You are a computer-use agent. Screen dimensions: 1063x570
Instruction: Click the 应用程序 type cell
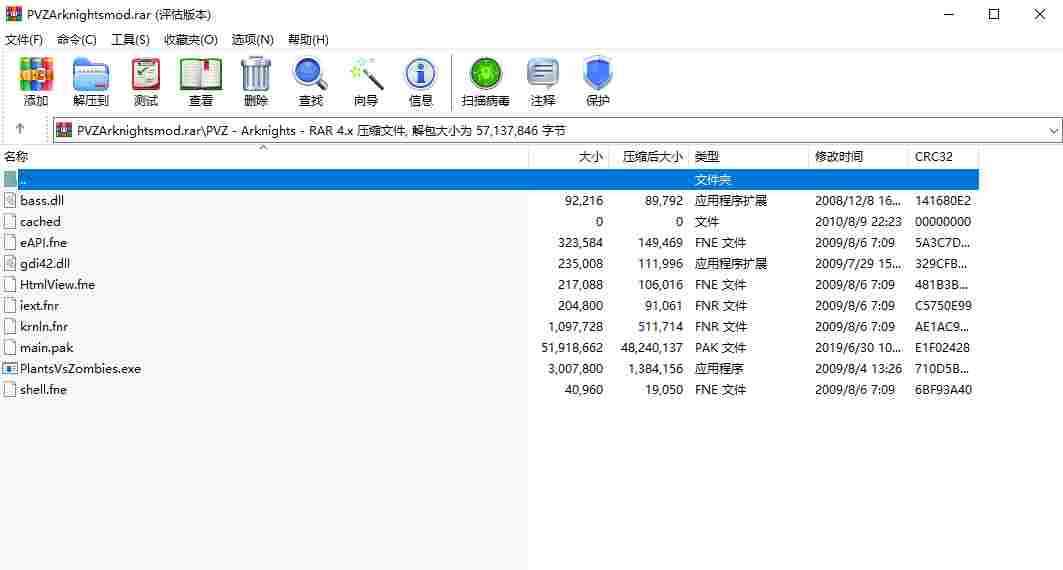coord(719,369)
